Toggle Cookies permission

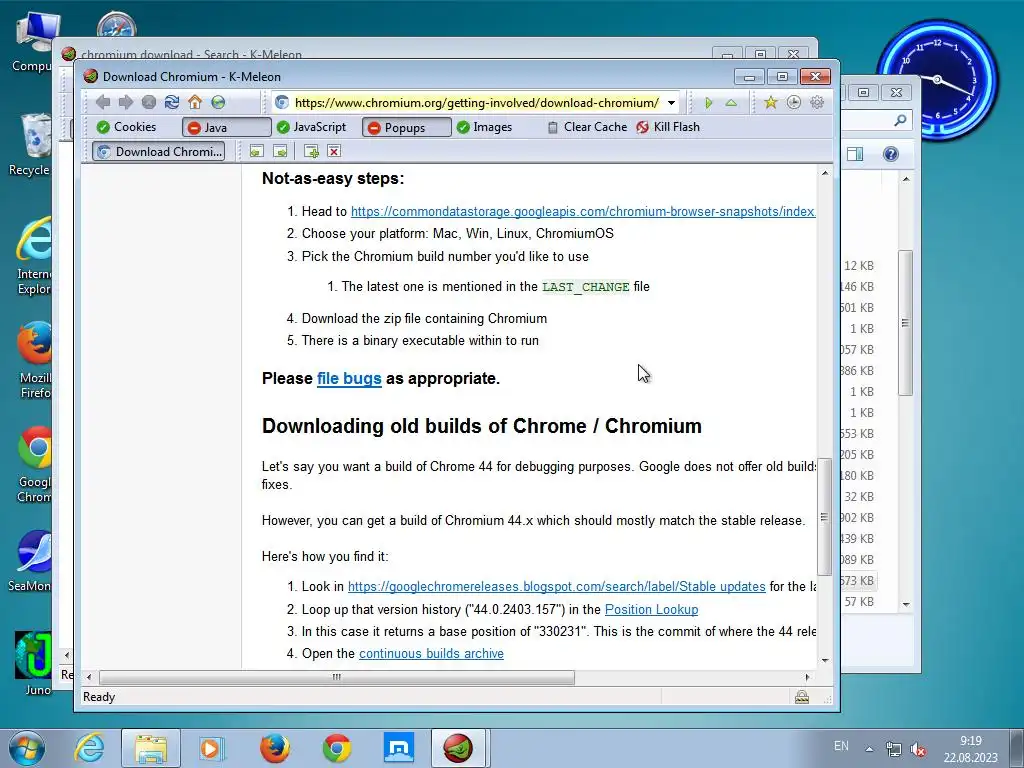tap(127, 127)
